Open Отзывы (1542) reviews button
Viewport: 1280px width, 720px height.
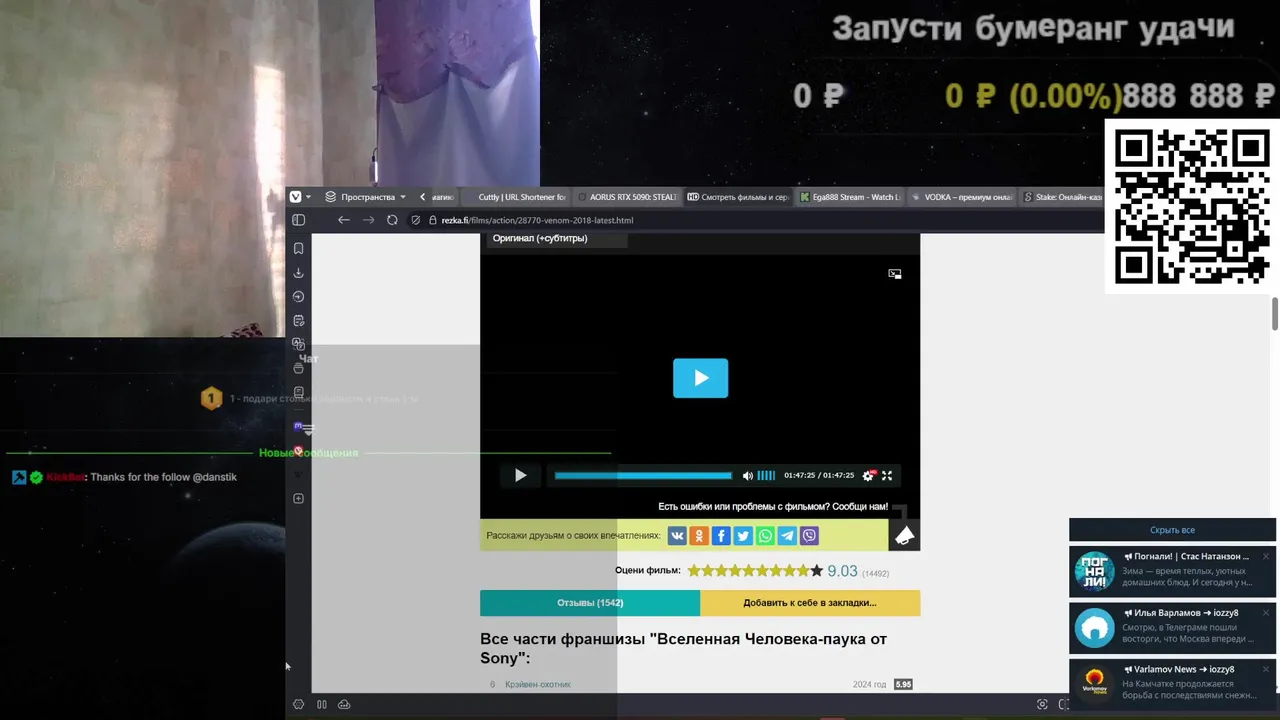590,603
